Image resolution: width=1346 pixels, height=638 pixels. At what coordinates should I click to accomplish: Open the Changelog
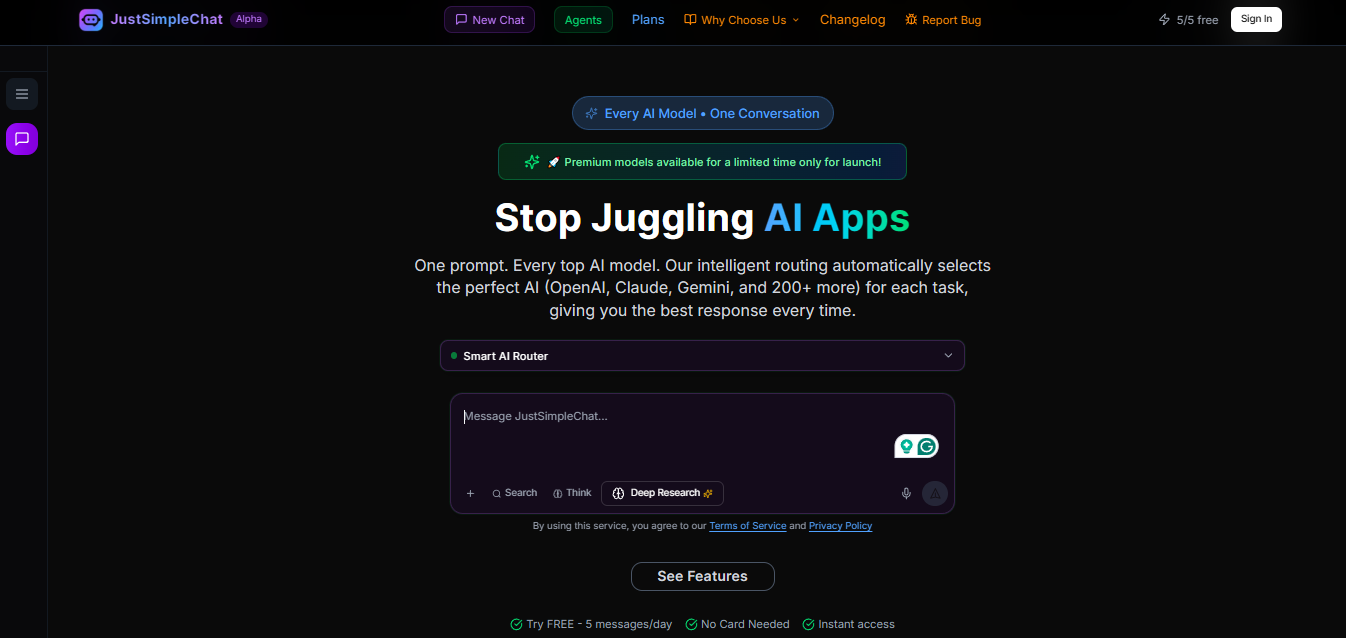pyautogui.click(x=852, y=19)
